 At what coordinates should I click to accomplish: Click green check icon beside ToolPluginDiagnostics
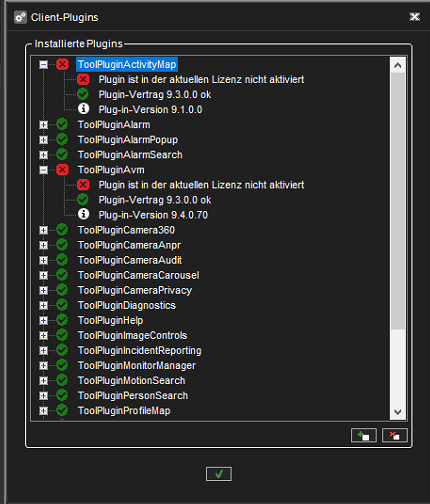62,305
